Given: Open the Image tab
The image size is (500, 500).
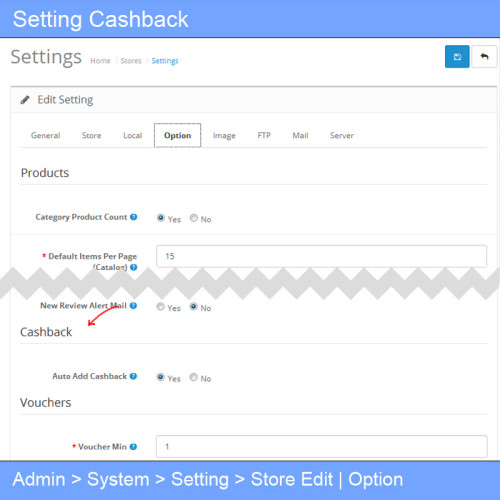Looking at the screenshot, I should (224, 135).
